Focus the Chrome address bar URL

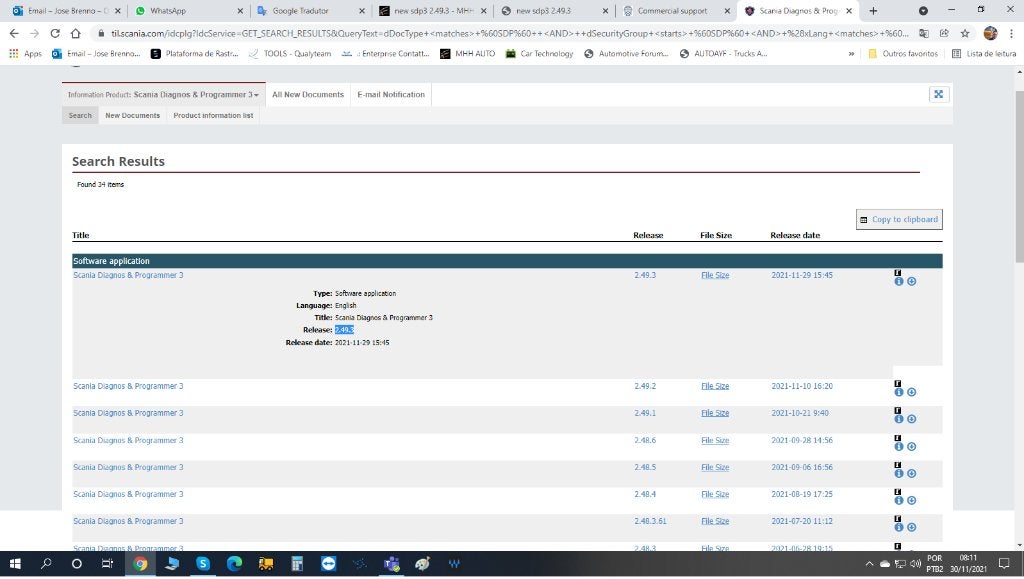click(x=509, y=33)
